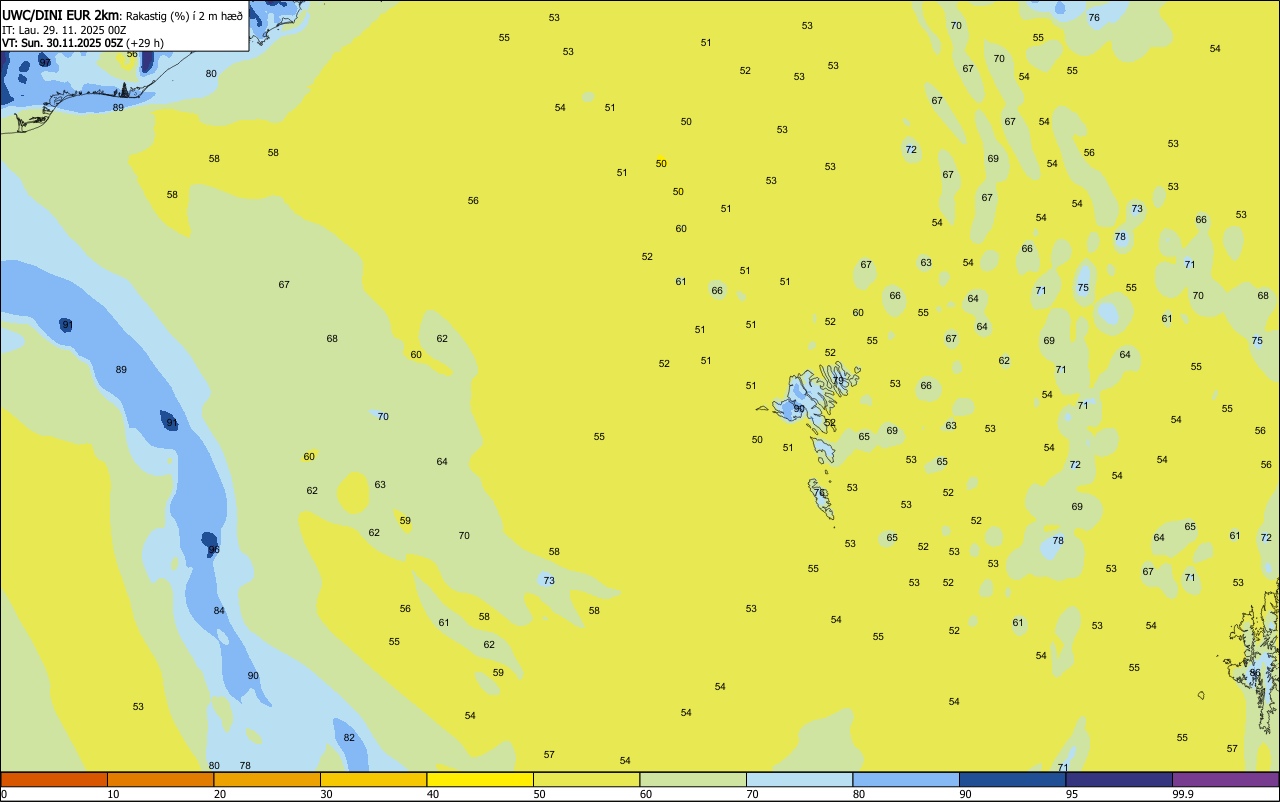This screenshot has width=1280, height=802.
Task: Select the 'VT: Sun. 30.11.2025 05Z (+29 h)' line
Action: pos(83,43)
